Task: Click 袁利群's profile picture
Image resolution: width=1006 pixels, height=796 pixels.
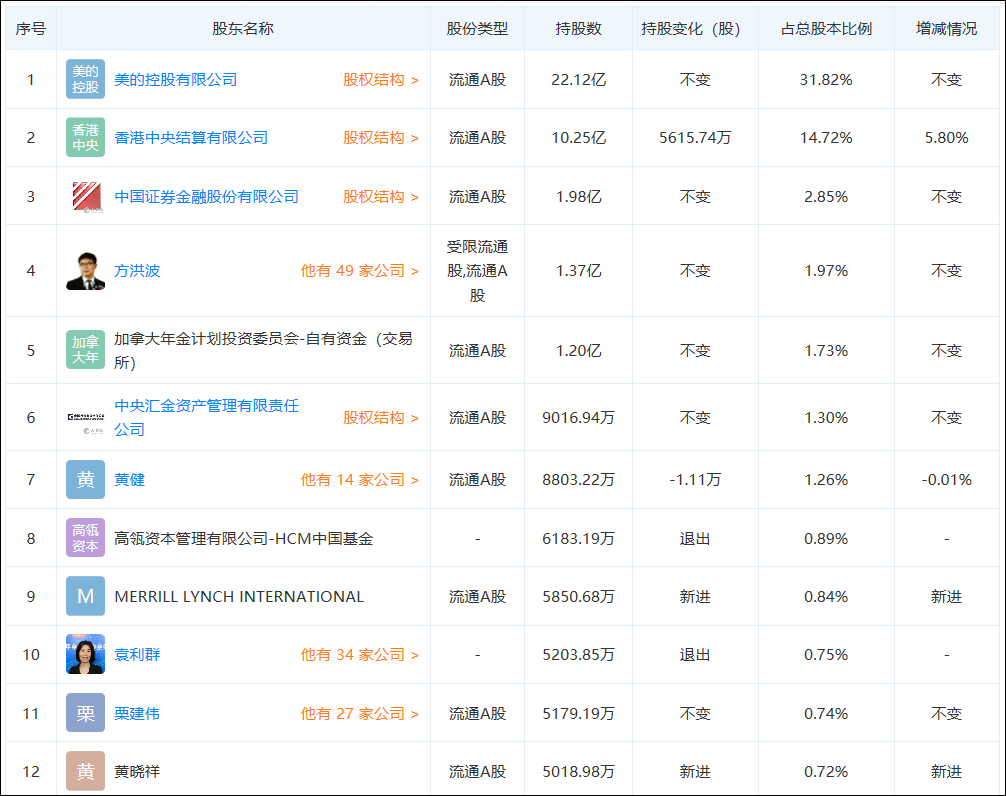Action: 85,655
